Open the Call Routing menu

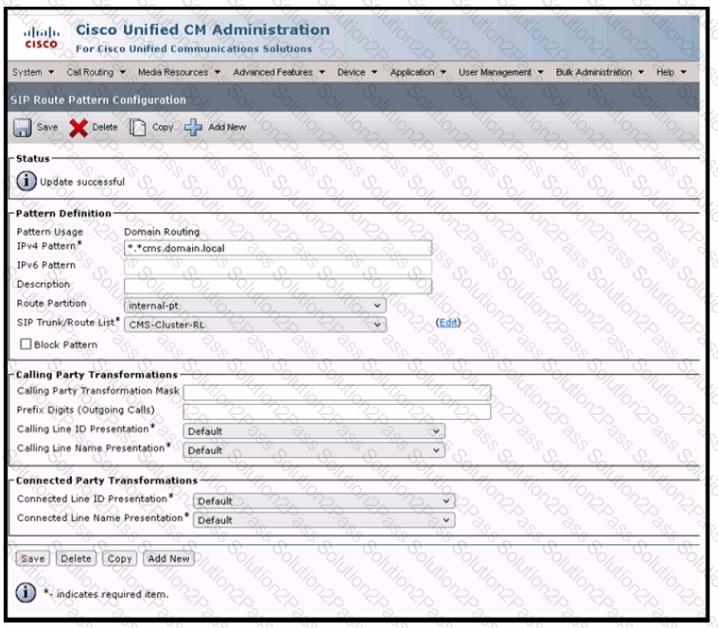(96, 72)
